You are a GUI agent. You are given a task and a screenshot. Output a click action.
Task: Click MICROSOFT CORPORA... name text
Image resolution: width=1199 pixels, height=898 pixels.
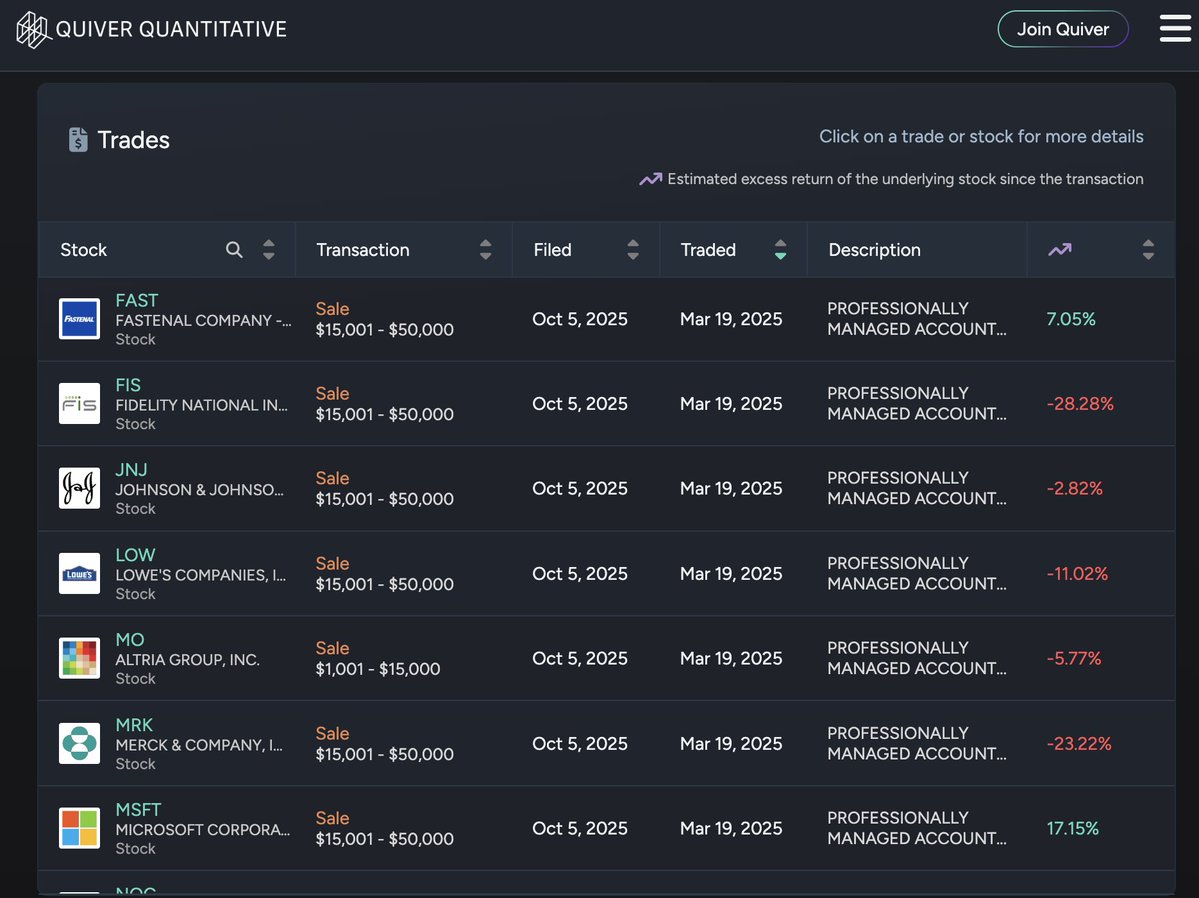(203, 830)
